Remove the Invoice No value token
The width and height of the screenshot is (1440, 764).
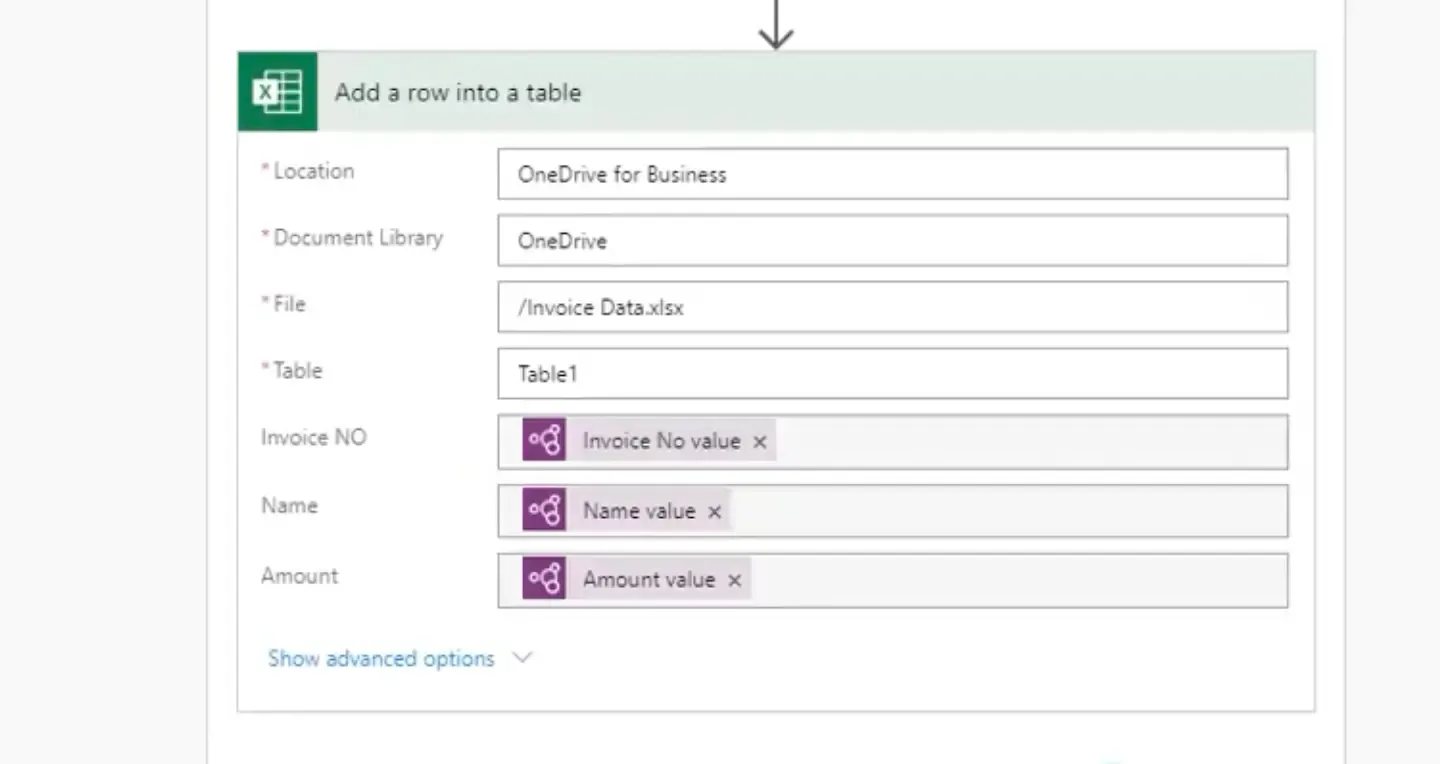pos(760,442)
